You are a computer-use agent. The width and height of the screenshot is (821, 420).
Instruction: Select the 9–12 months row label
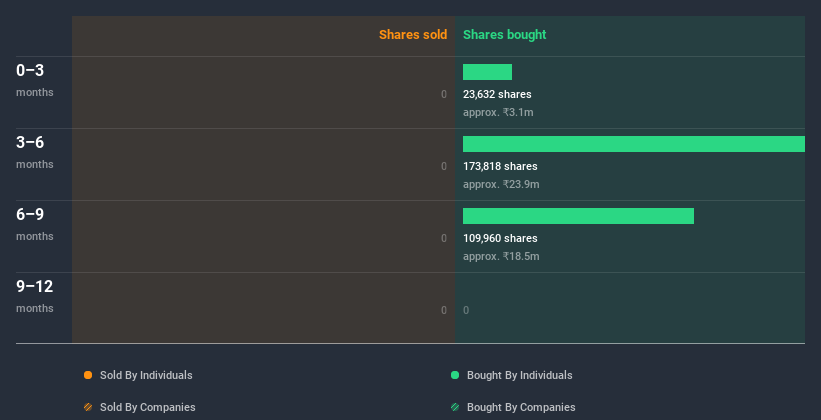pyautogui.click(x=35, y=296)
